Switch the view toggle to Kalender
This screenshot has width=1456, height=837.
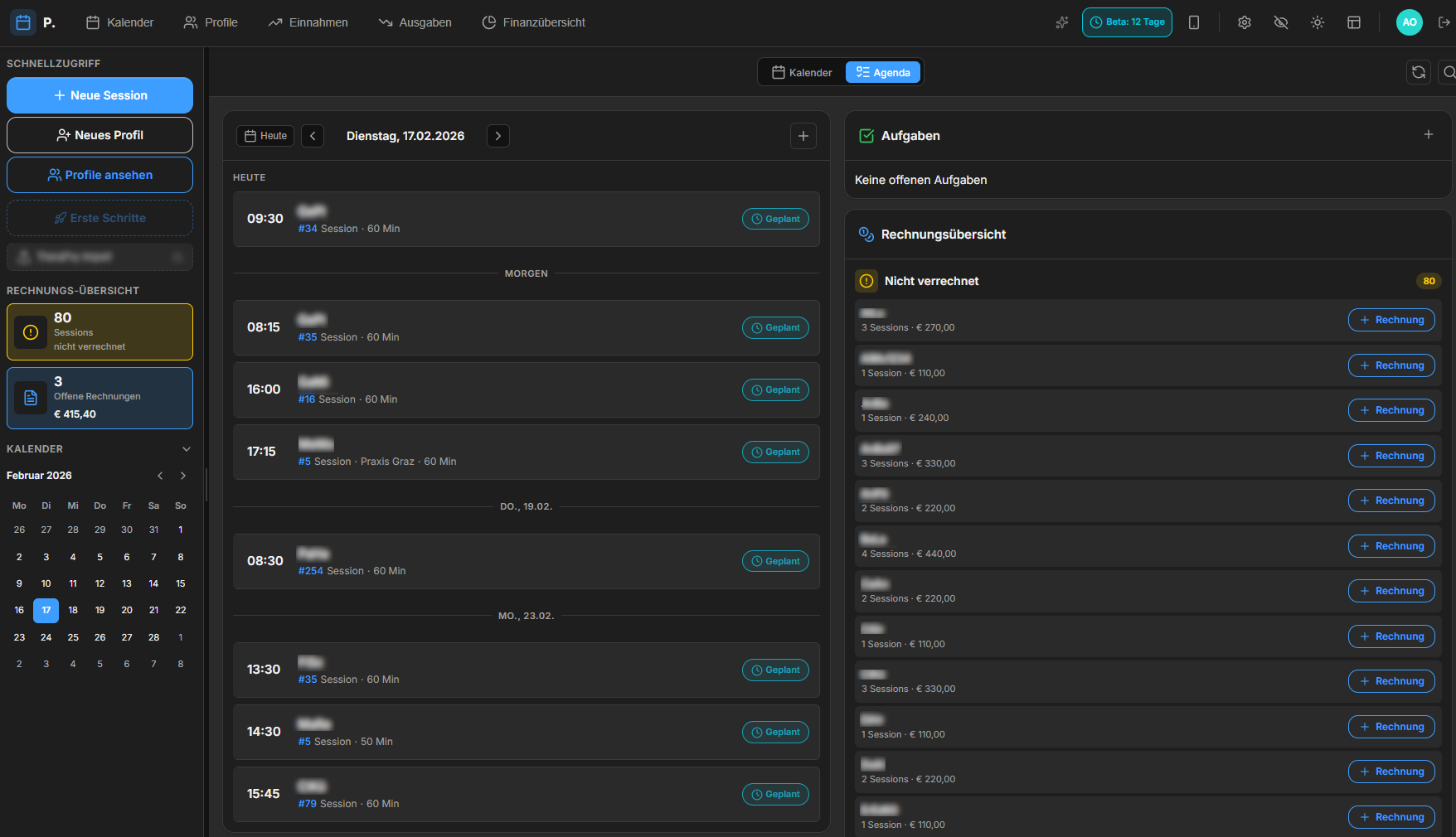pyautogui.click(x=801, y=72)
